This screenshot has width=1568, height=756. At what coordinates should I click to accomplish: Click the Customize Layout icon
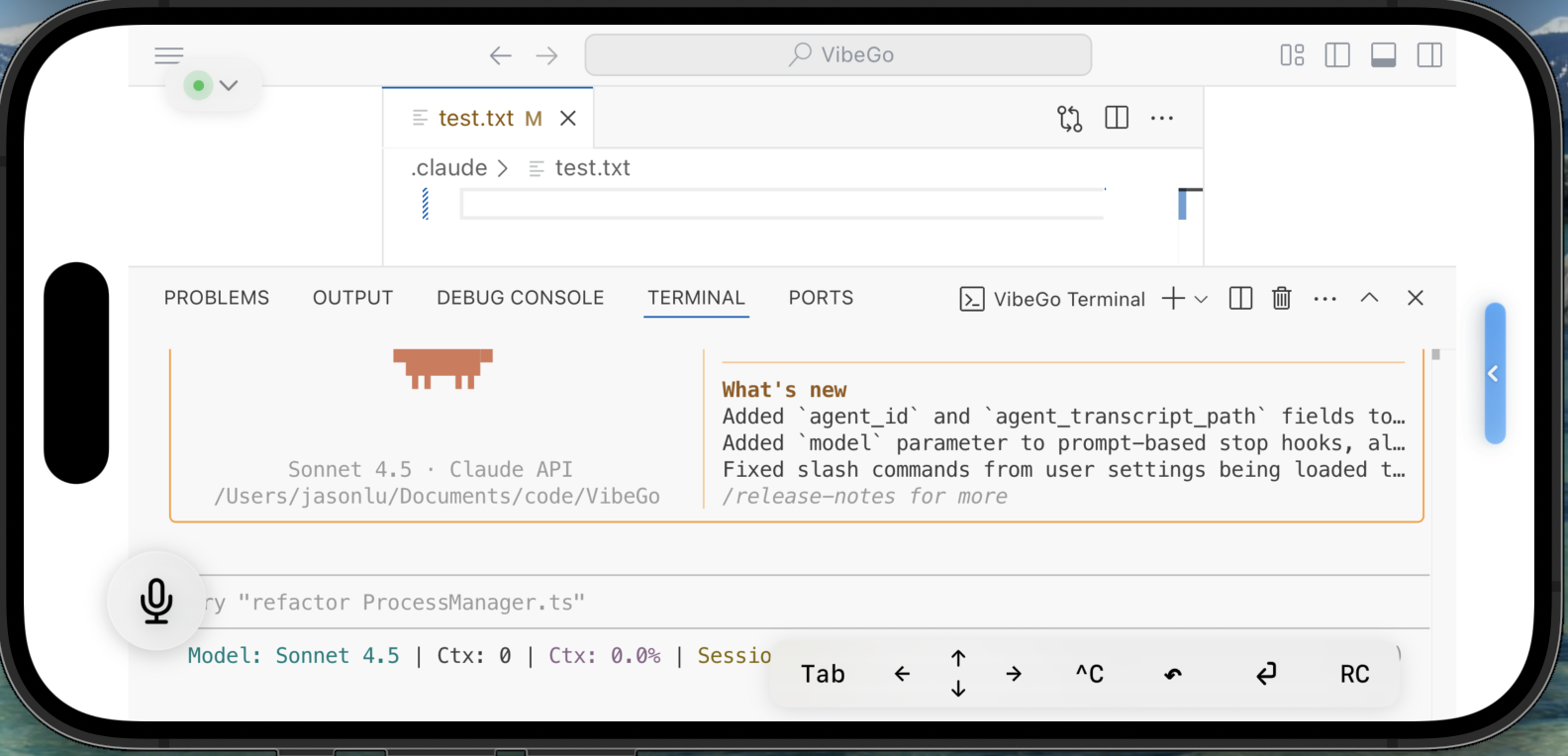(1292, 55)
